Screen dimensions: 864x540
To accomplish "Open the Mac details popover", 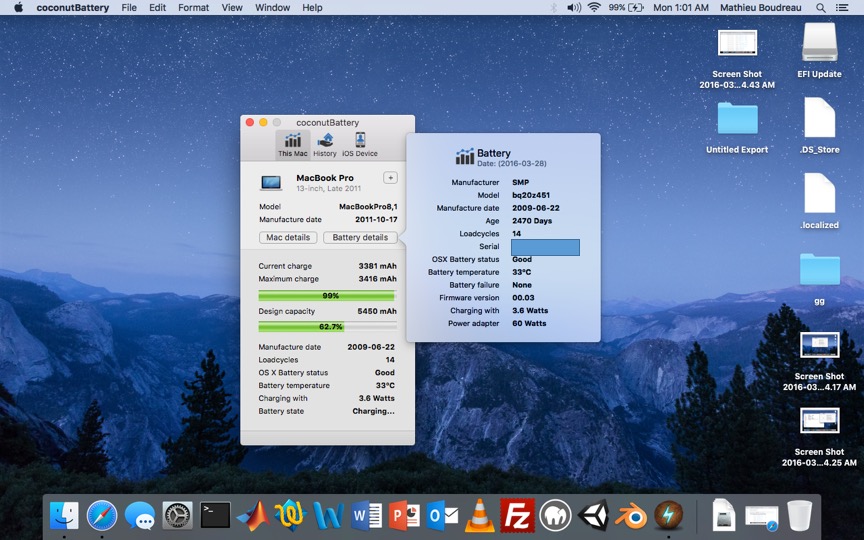I will pos(288,238).
